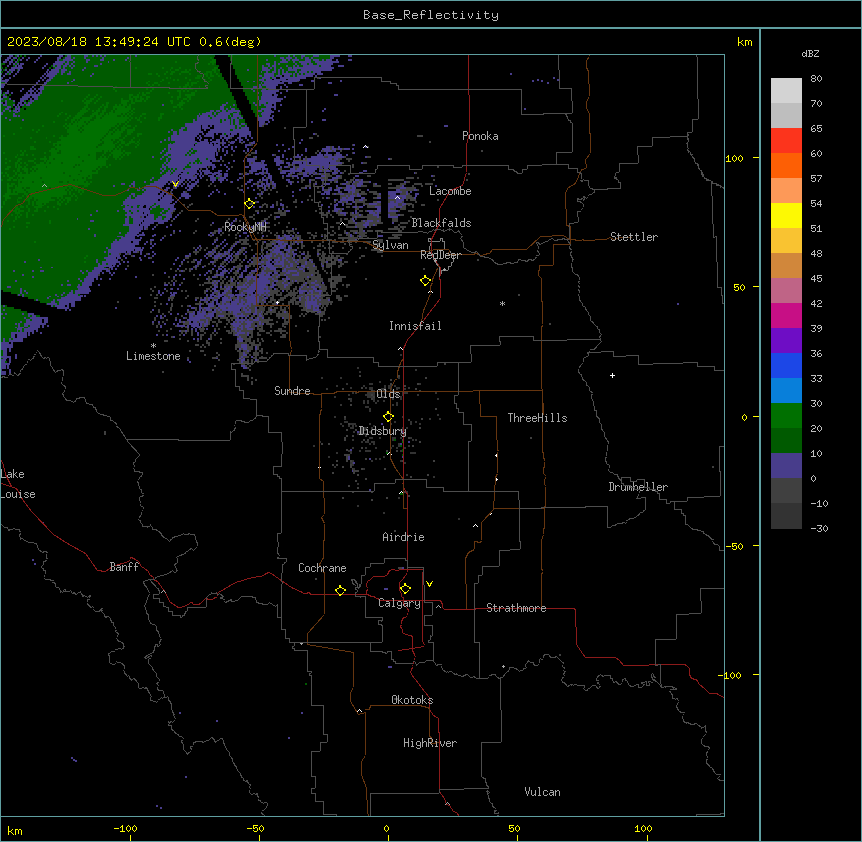Click the yellow diamond marker near RockyMH

[249, 204]
